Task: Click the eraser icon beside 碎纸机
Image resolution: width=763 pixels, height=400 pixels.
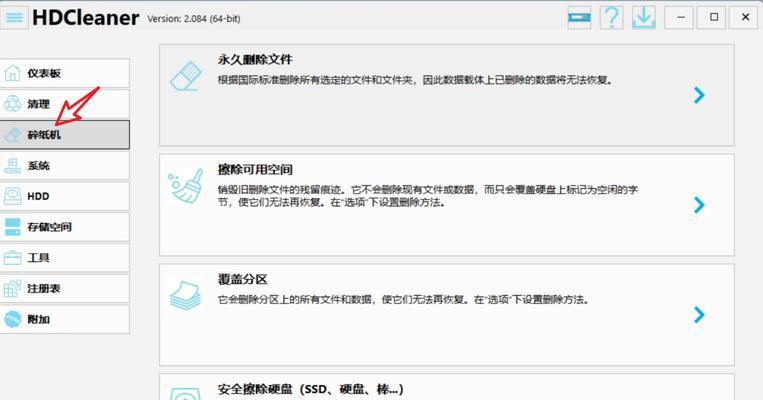Action: 12,135
